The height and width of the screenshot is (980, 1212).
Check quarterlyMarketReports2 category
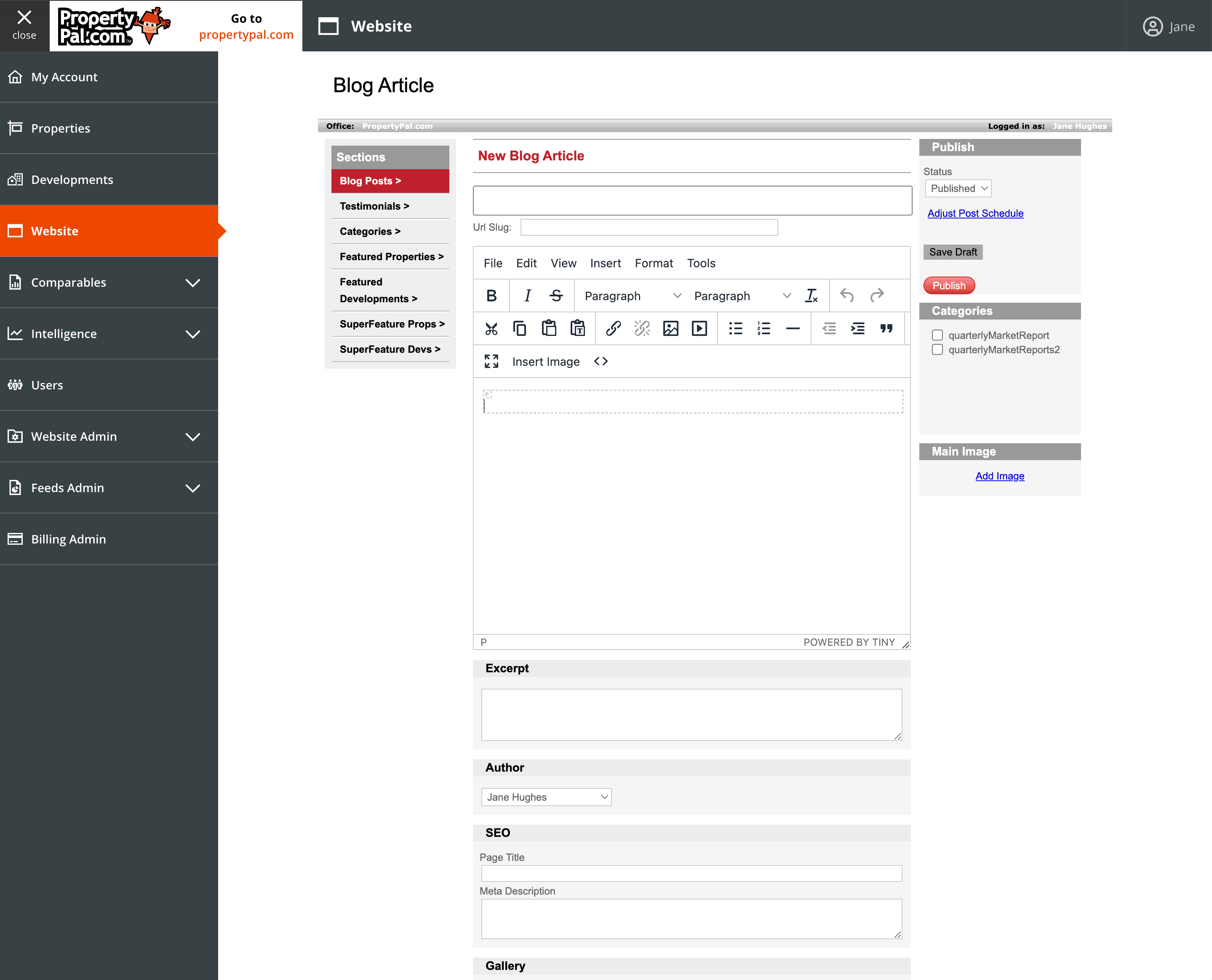(x=937, y=349)
